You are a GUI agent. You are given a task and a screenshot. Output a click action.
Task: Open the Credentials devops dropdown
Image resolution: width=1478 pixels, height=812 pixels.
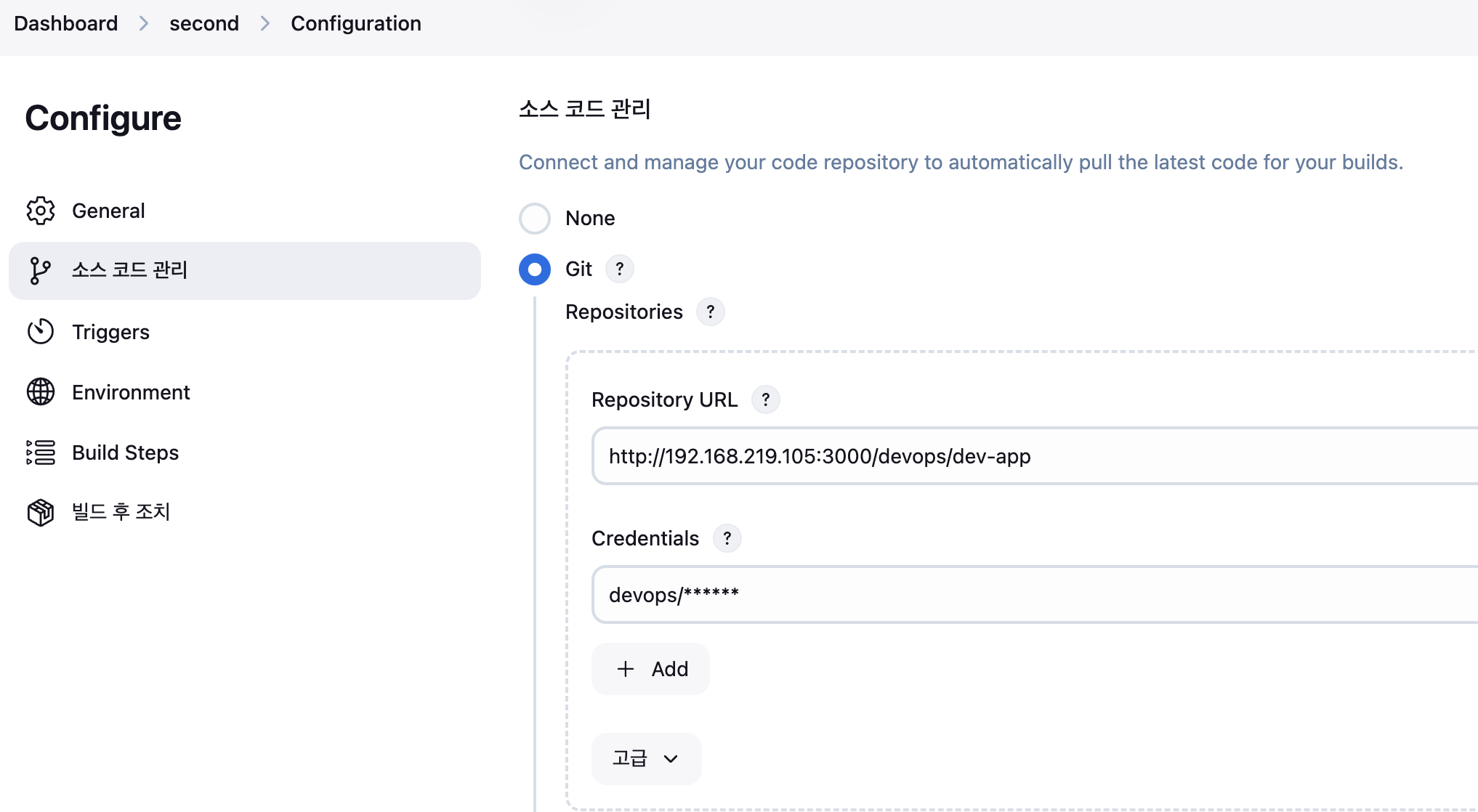pyautogui.click(x=1032, y=595)
